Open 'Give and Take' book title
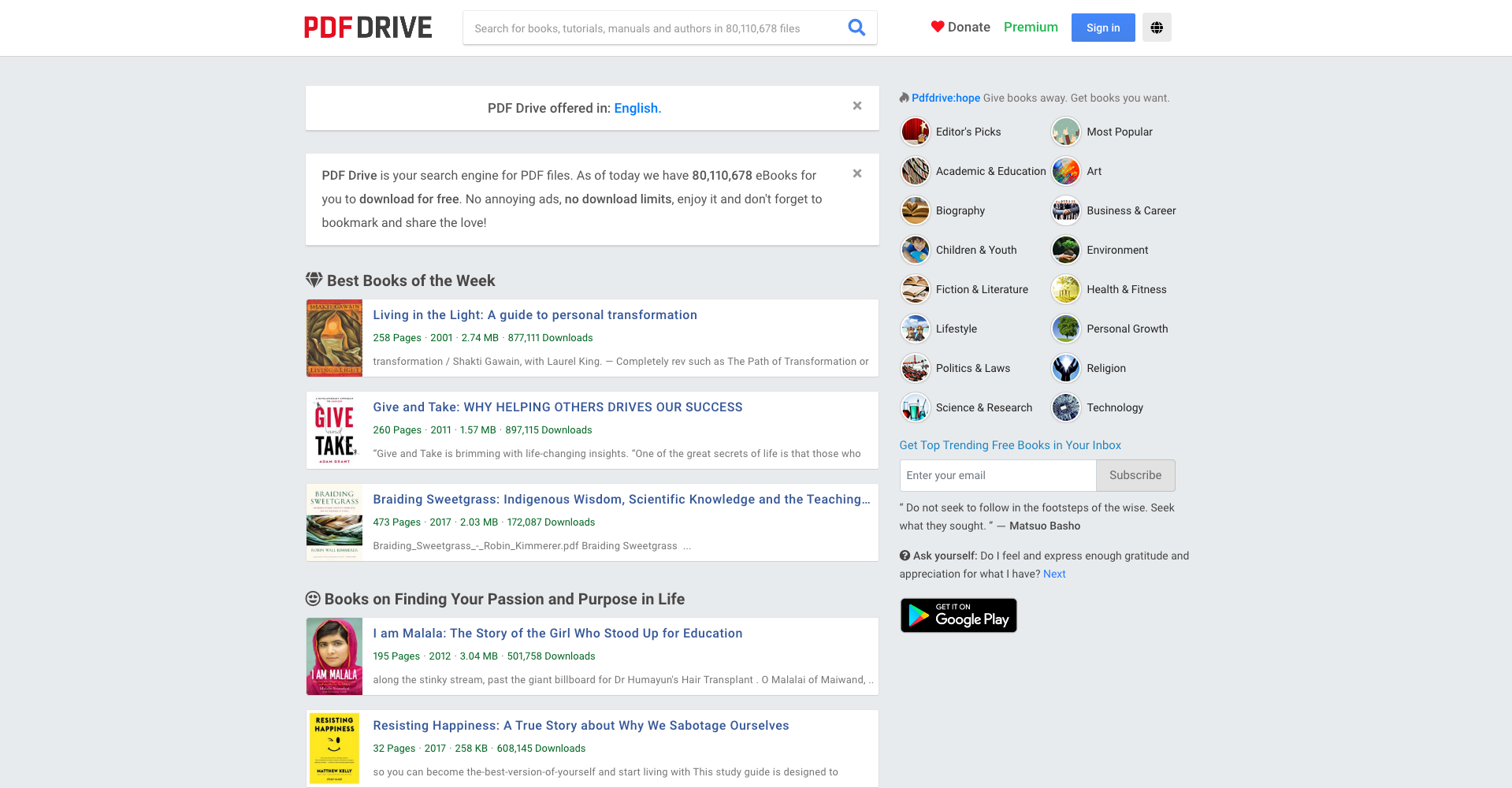 tap(558, 407)
